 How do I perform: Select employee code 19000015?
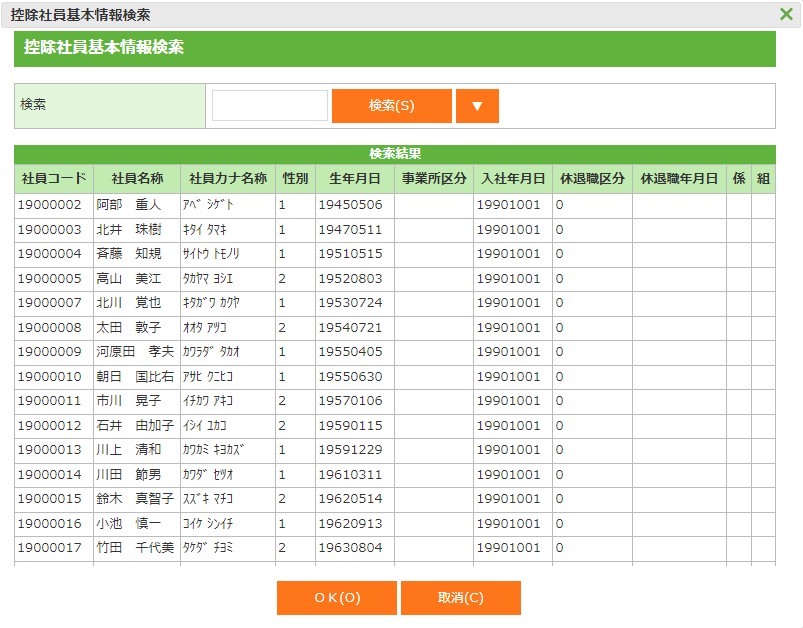point(50,499)
